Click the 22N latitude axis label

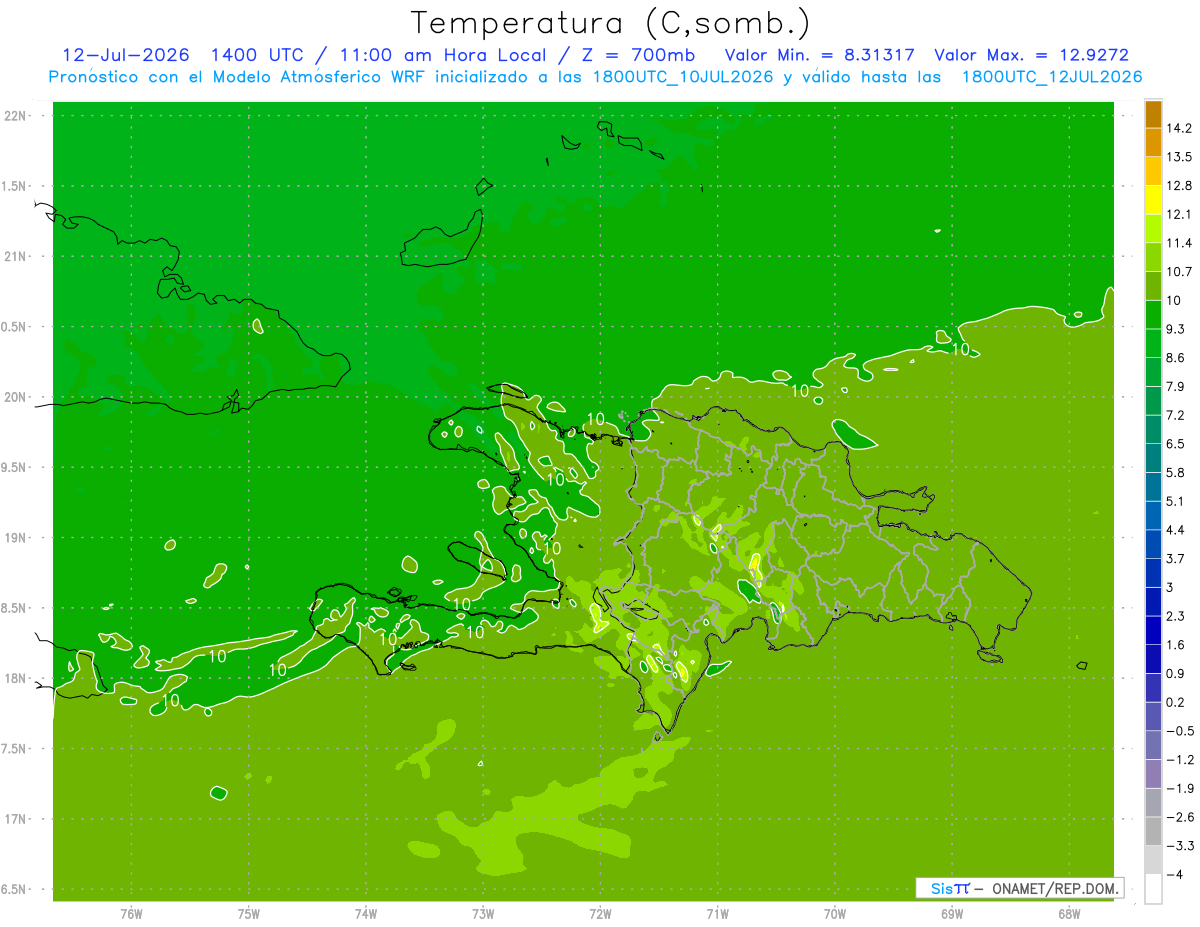[16, 115]
